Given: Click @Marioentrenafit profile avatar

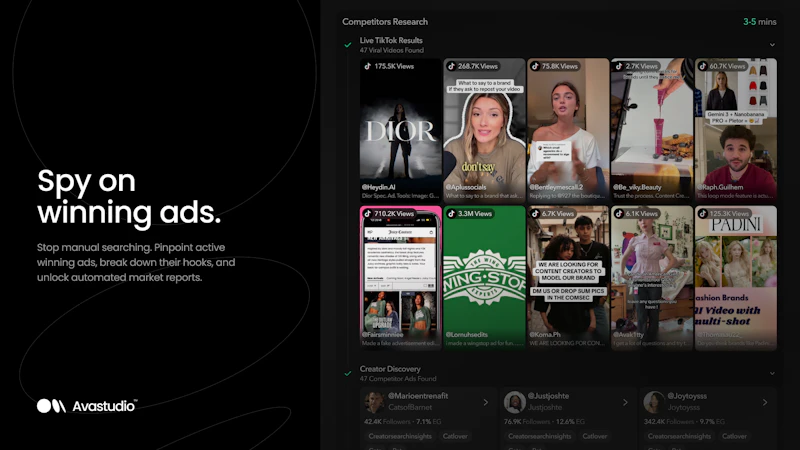Looking at the screenshot, I should pyautogui.click(x=374, y=402).
